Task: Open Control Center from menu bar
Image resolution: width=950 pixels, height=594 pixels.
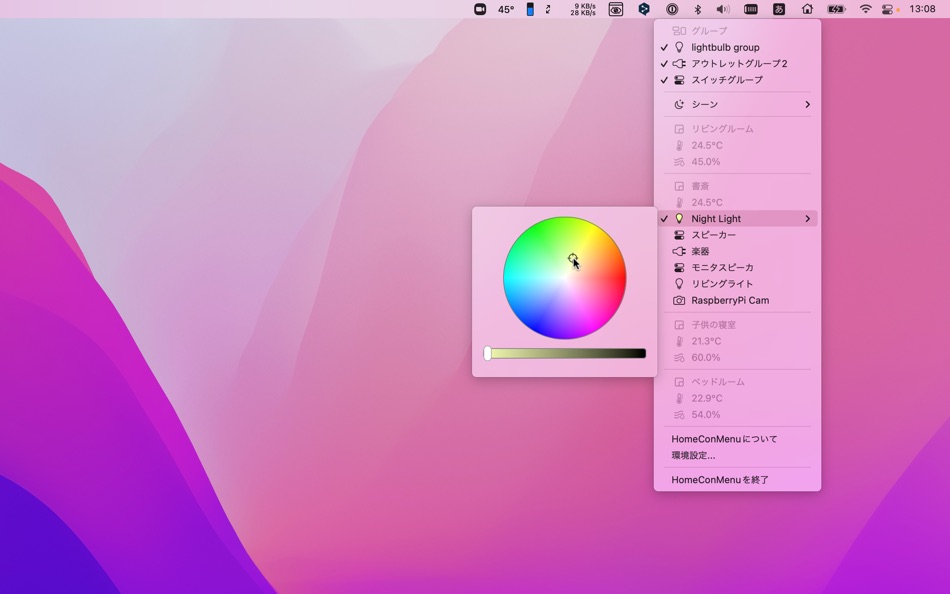Action: click(x=888, y=9)
